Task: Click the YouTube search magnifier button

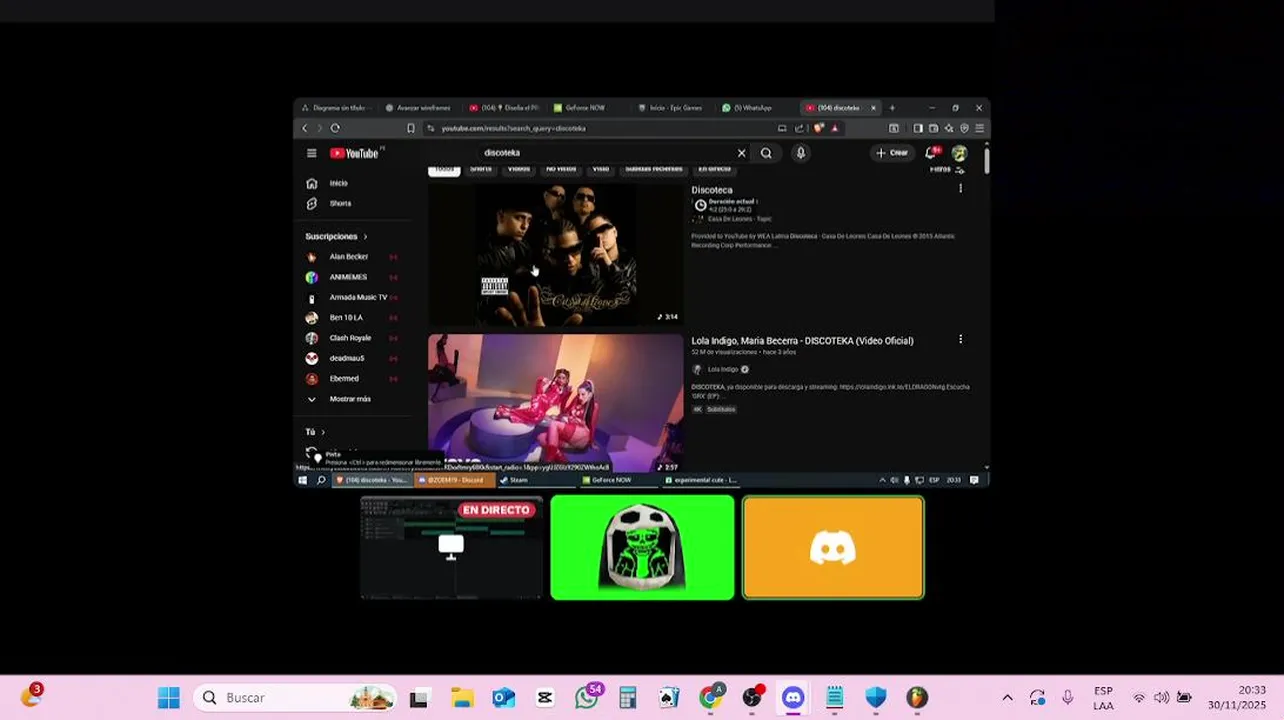Action: (x=766, y=153)
